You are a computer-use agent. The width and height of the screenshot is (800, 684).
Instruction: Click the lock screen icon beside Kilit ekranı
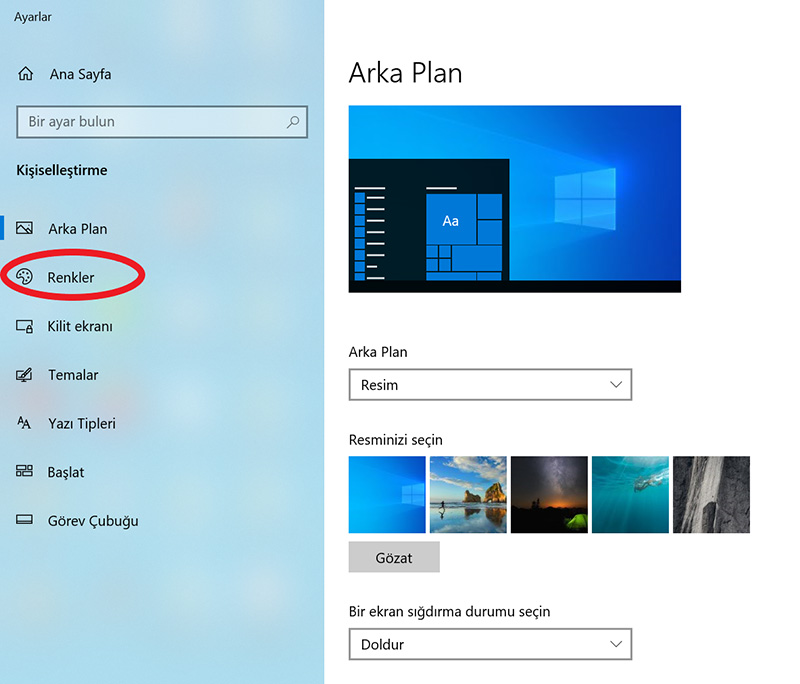[x=24, y=326]
